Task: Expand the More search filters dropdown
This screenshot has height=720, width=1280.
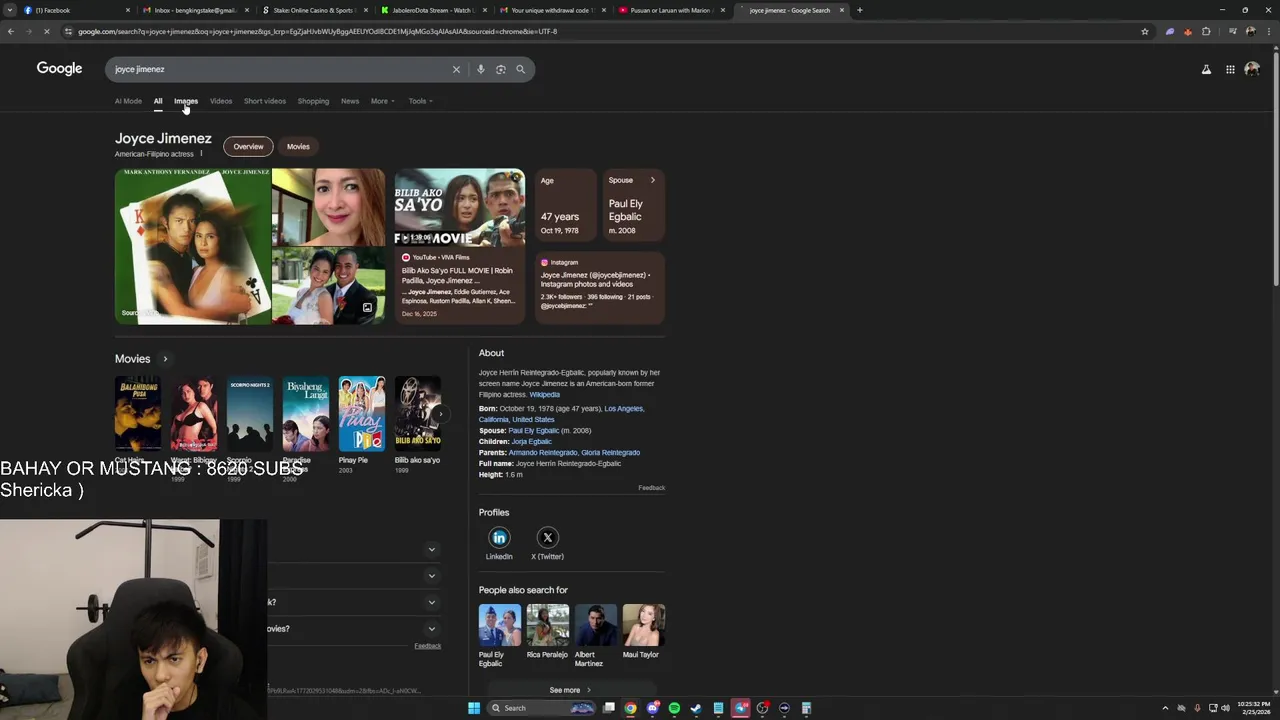Action: coord(382,101)
